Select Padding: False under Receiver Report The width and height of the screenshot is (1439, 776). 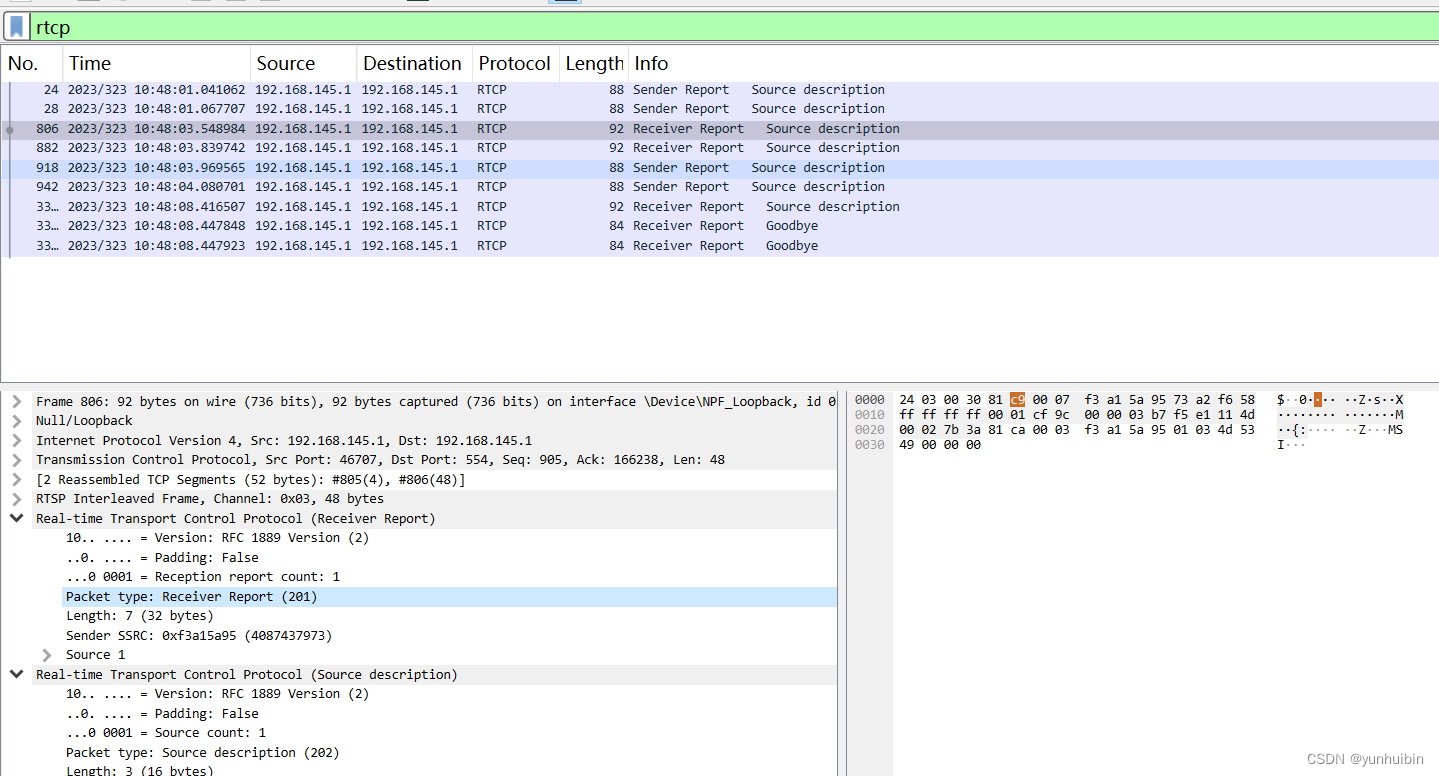tap(162, 558)
